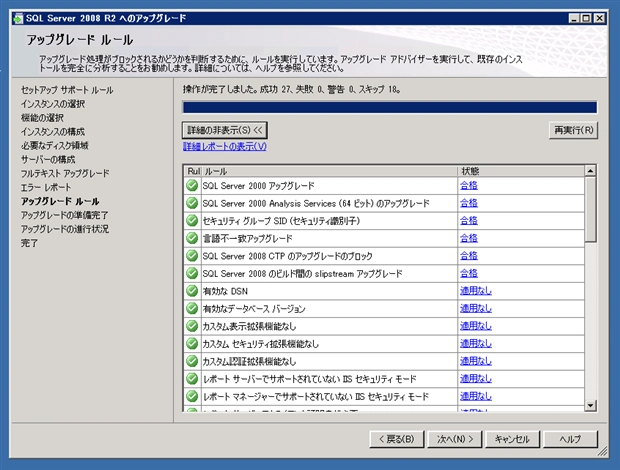Select インスタンスの選択 step in sidebar
This screenshot has height=470, width=620.
53,104
